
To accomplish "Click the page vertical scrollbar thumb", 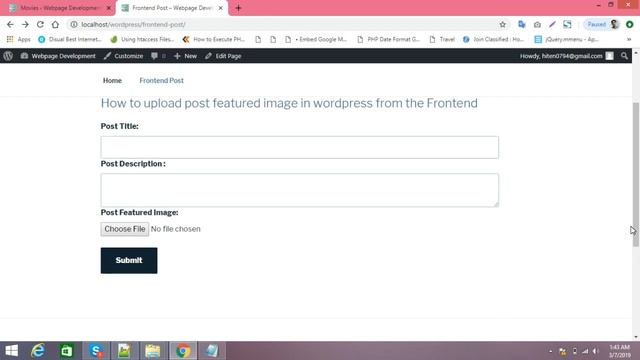I will 636,174.
